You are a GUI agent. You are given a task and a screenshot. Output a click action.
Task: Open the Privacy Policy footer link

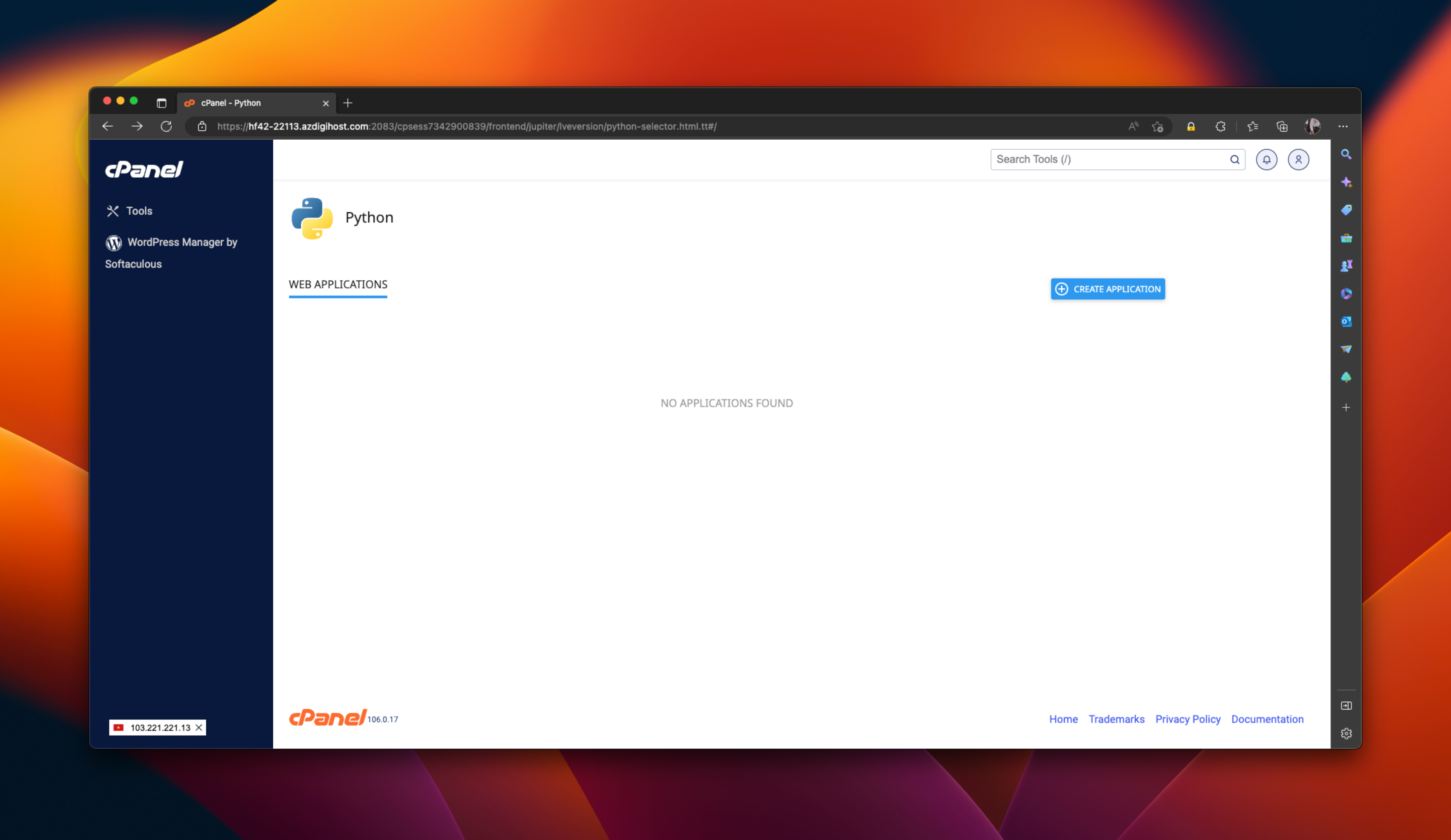tap(1187, 719)
